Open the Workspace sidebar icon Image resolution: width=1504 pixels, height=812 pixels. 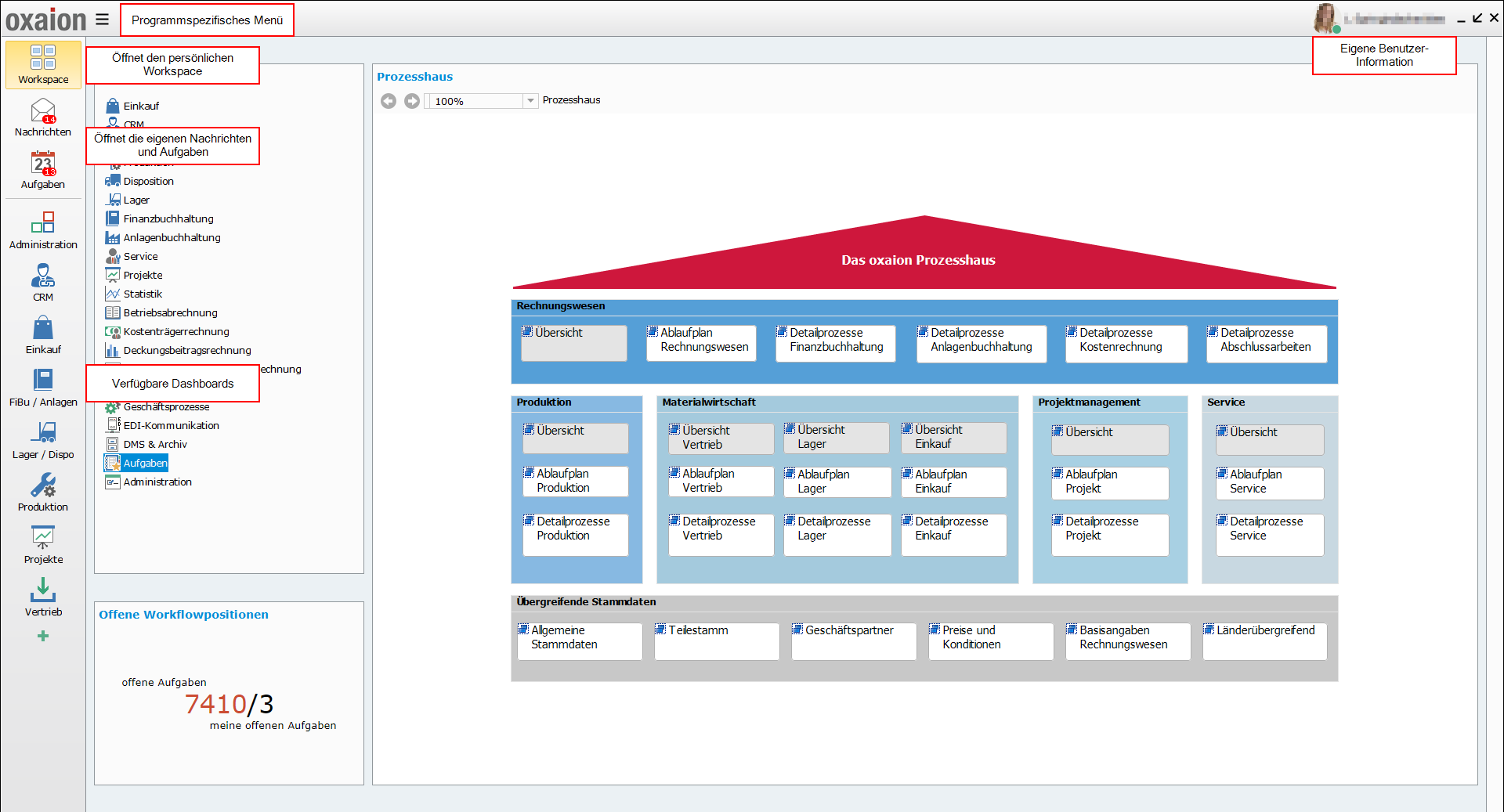coord(43,64)
